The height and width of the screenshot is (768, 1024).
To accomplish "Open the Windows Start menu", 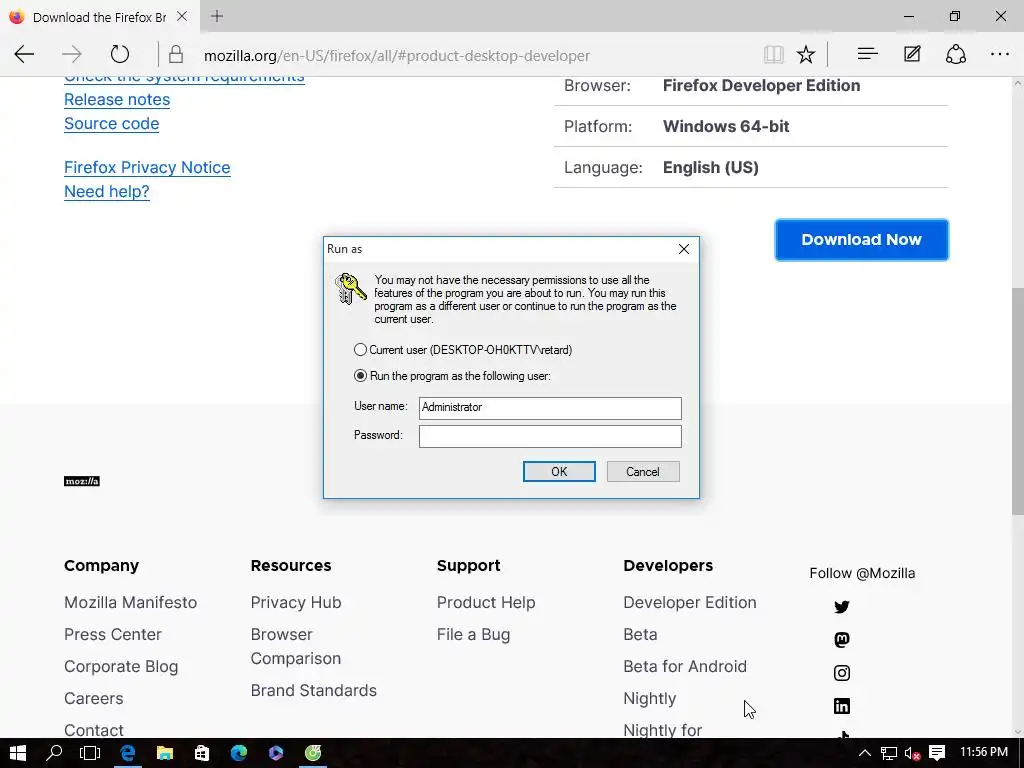I will tap(18, 753).
